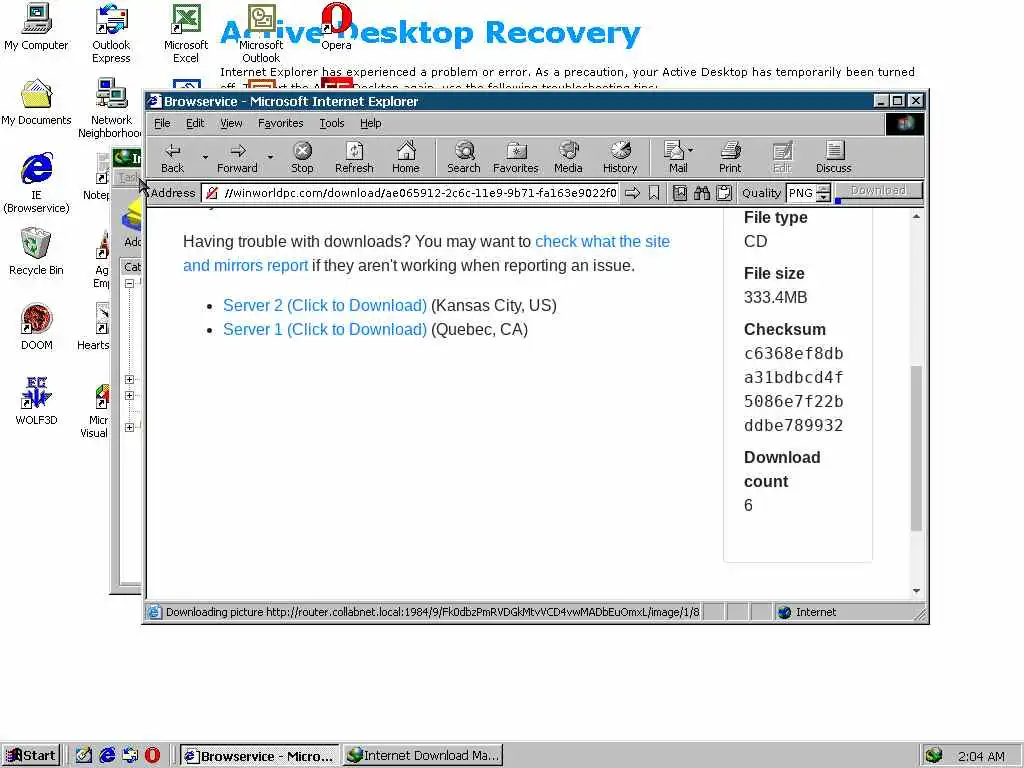Click Server 1 (Click to Download) link

coord(325,329)
